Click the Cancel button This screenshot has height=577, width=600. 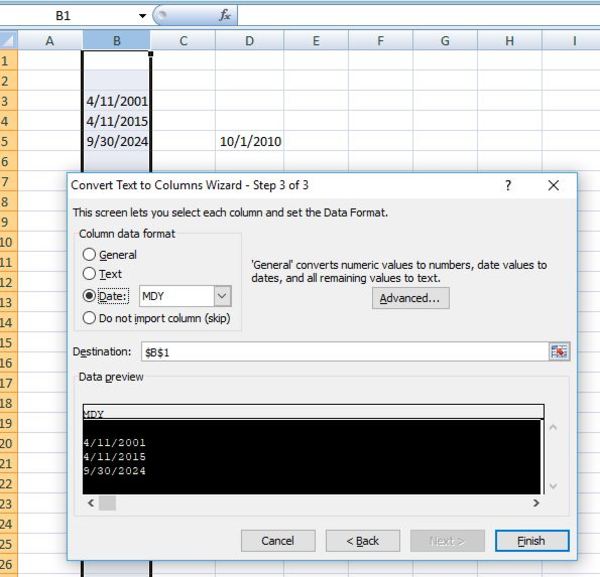(x=278, y=541)
